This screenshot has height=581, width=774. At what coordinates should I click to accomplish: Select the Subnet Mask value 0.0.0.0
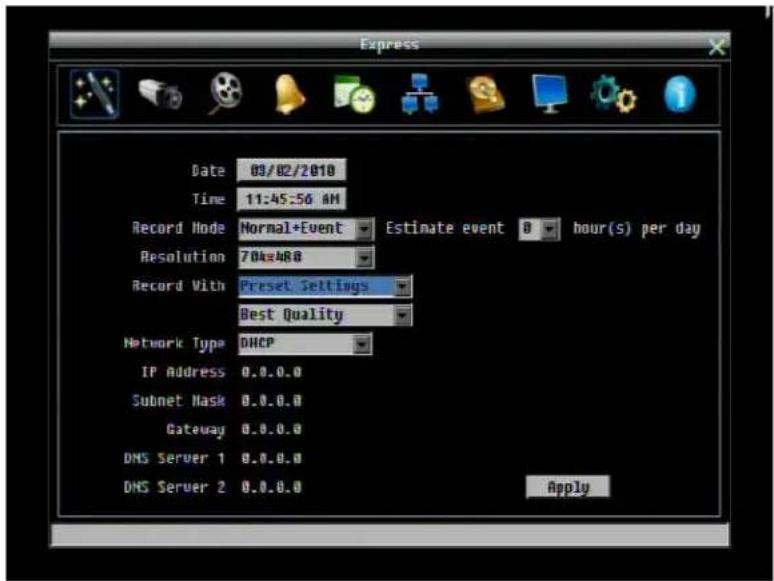271,400
